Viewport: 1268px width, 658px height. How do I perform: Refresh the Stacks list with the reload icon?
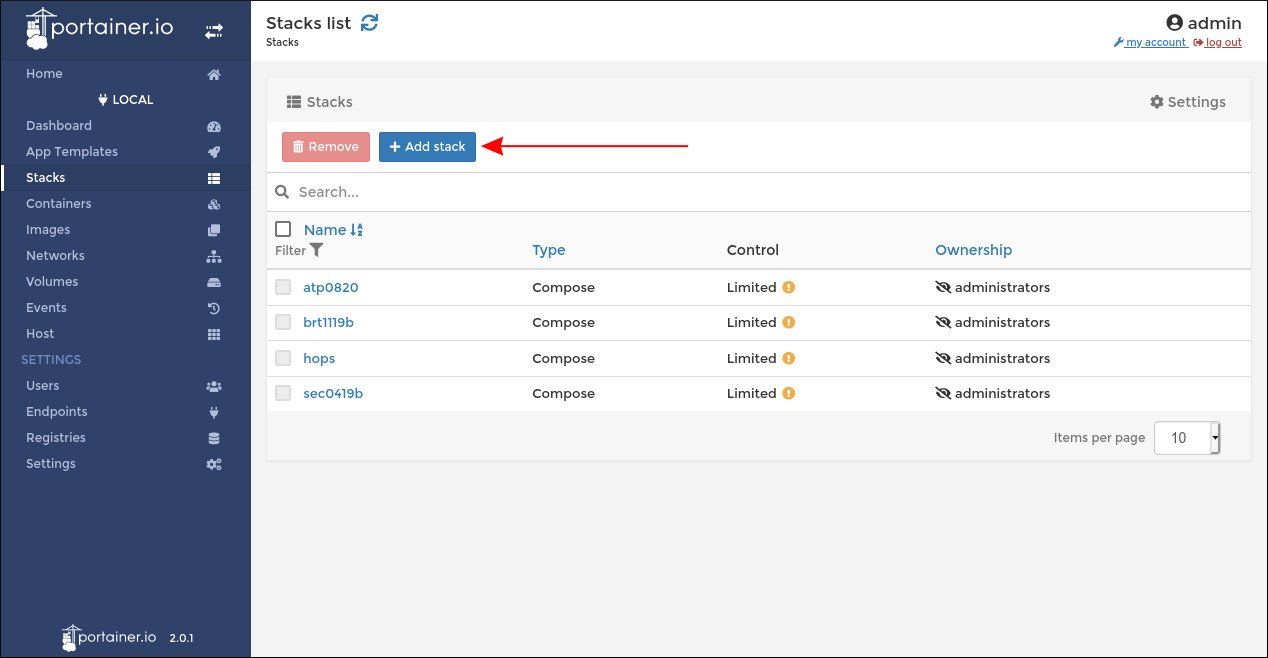tap(369, 22)
